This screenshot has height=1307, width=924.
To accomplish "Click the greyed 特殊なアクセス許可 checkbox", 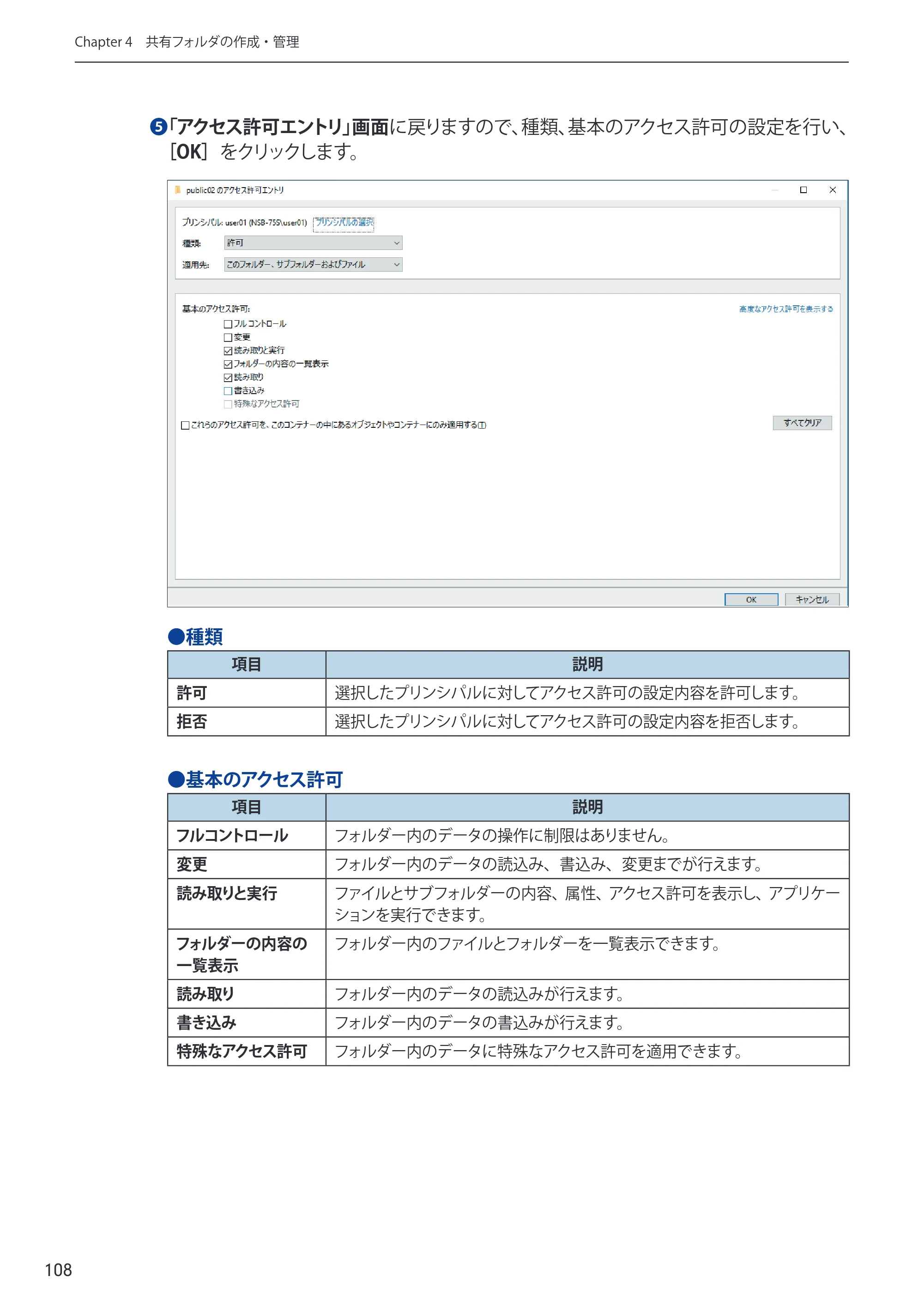I will (228, 404).
